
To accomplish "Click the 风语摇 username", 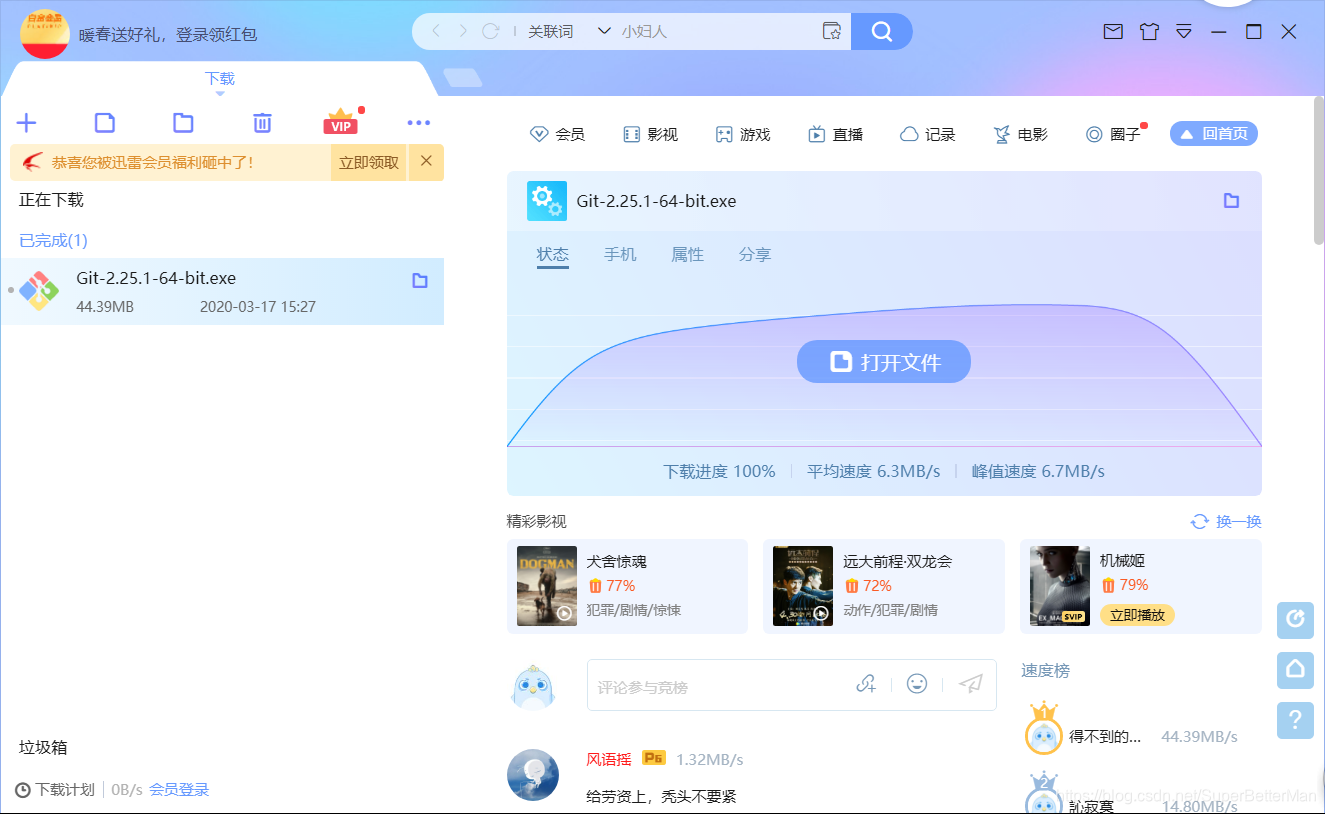I will [609, 759].
